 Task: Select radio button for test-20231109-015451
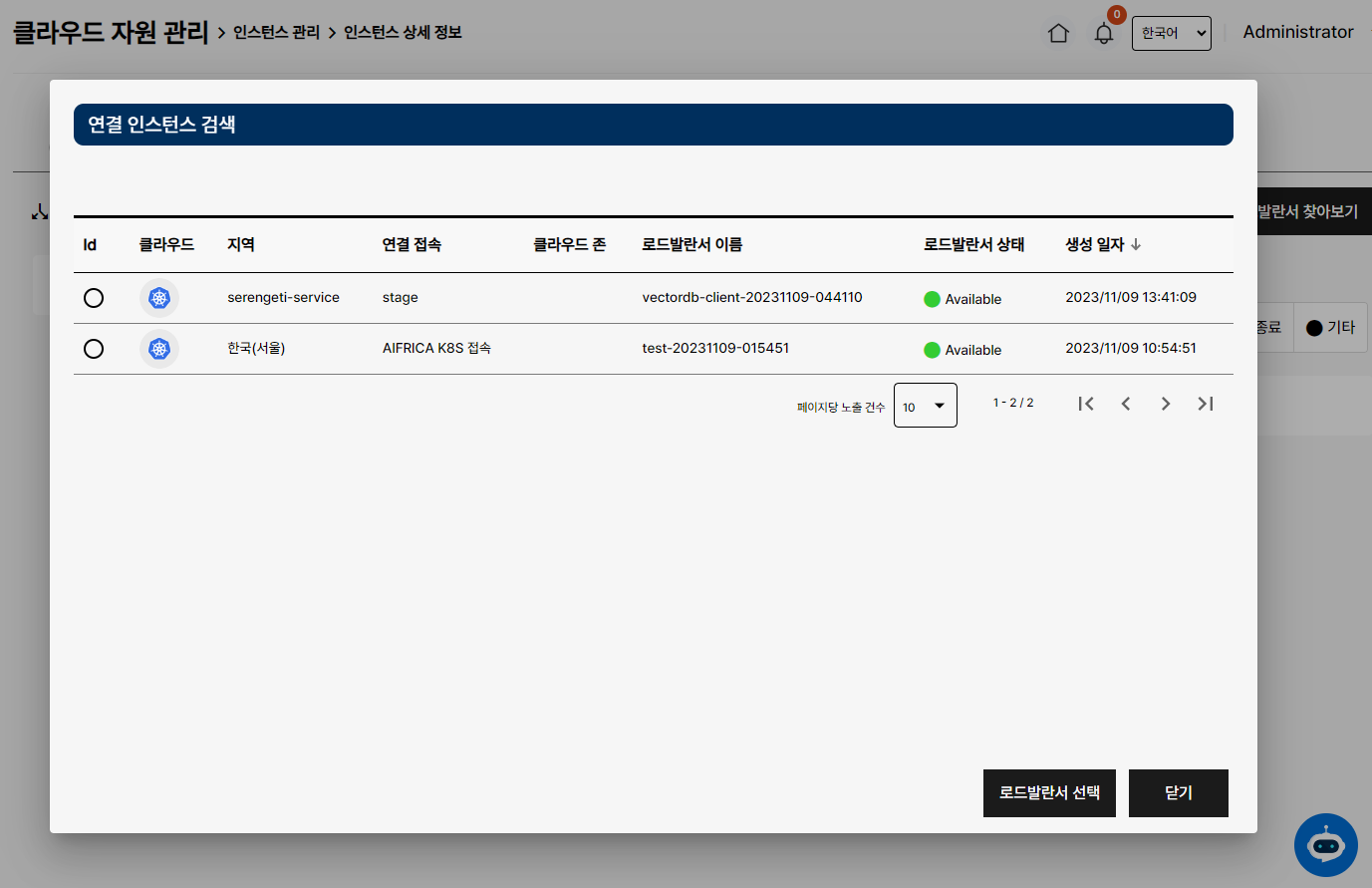[x=94, y=349]
